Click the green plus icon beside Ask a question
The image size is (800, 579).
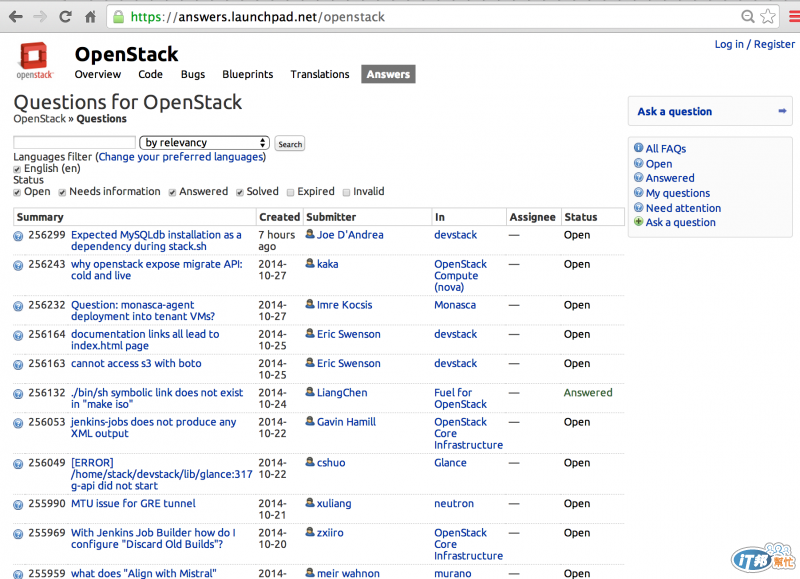pos(638,221)
